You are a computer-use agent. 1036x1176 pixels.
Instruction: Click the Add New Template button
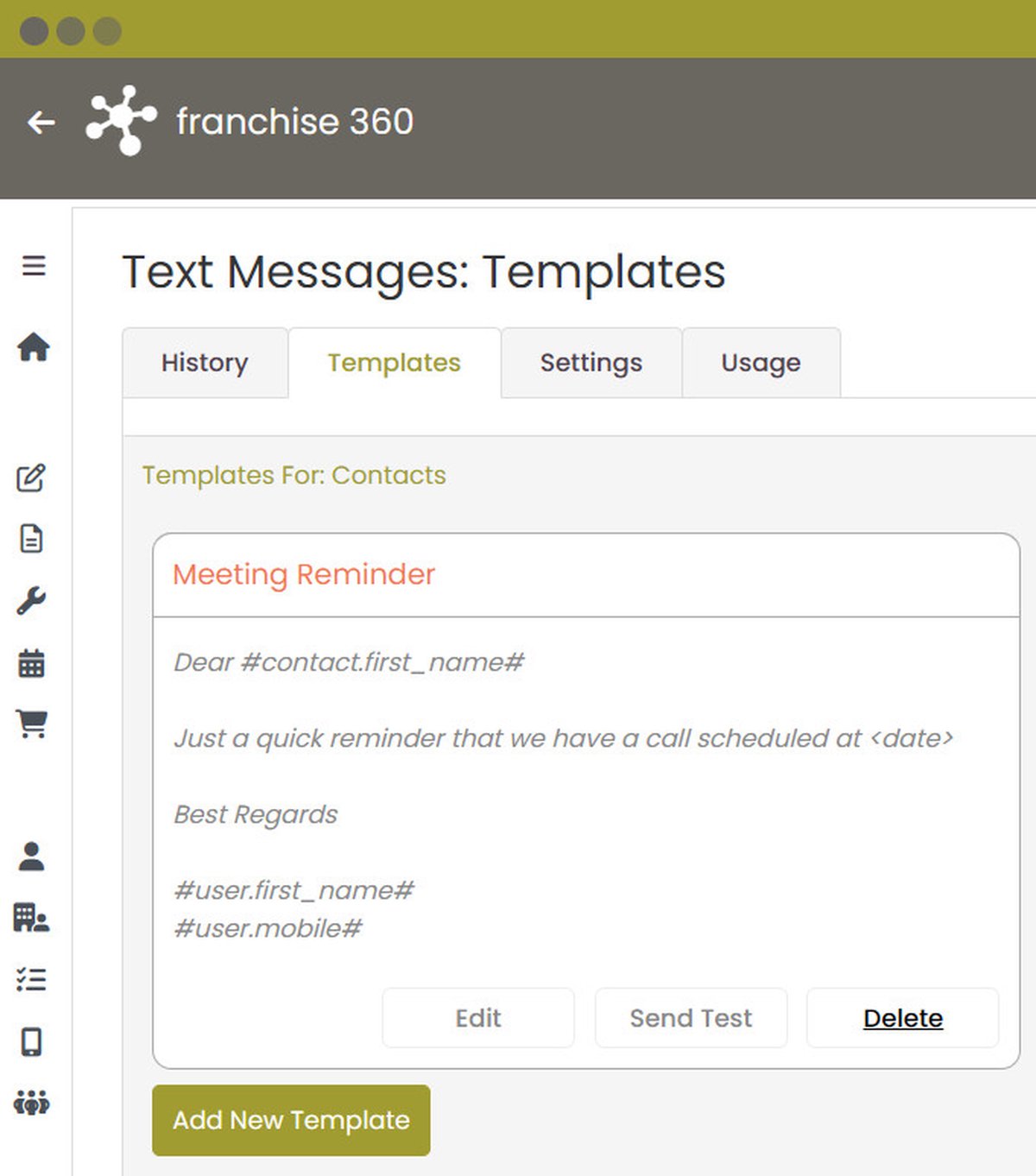[x=291, y=1120]
